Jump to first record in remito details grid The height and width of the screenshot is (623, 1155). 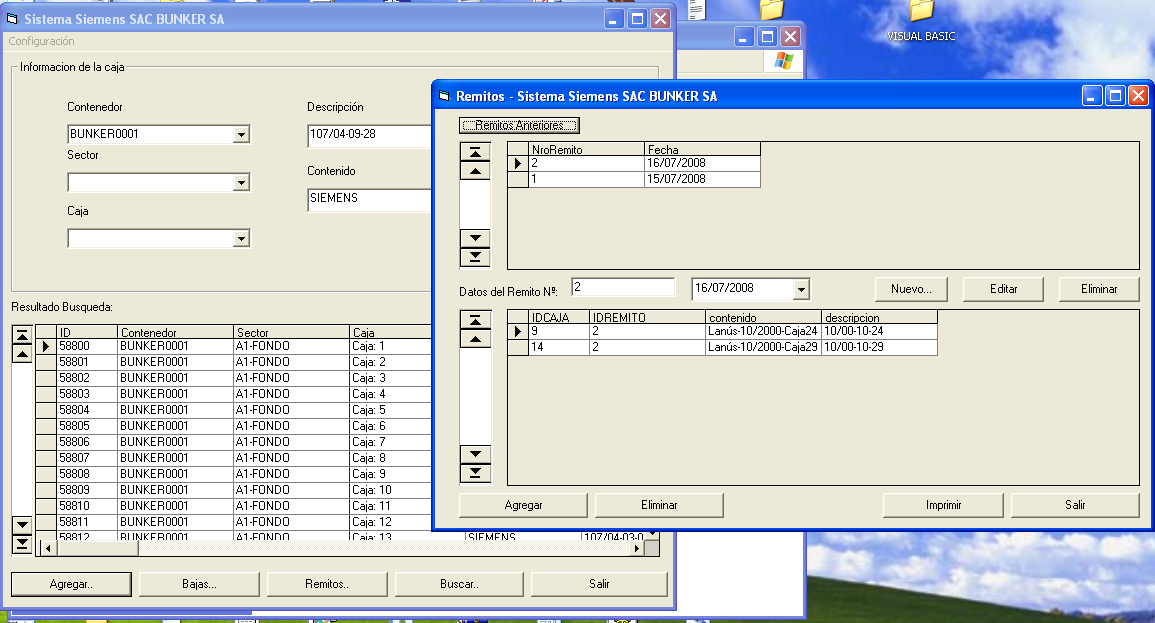tap(474, 320)
